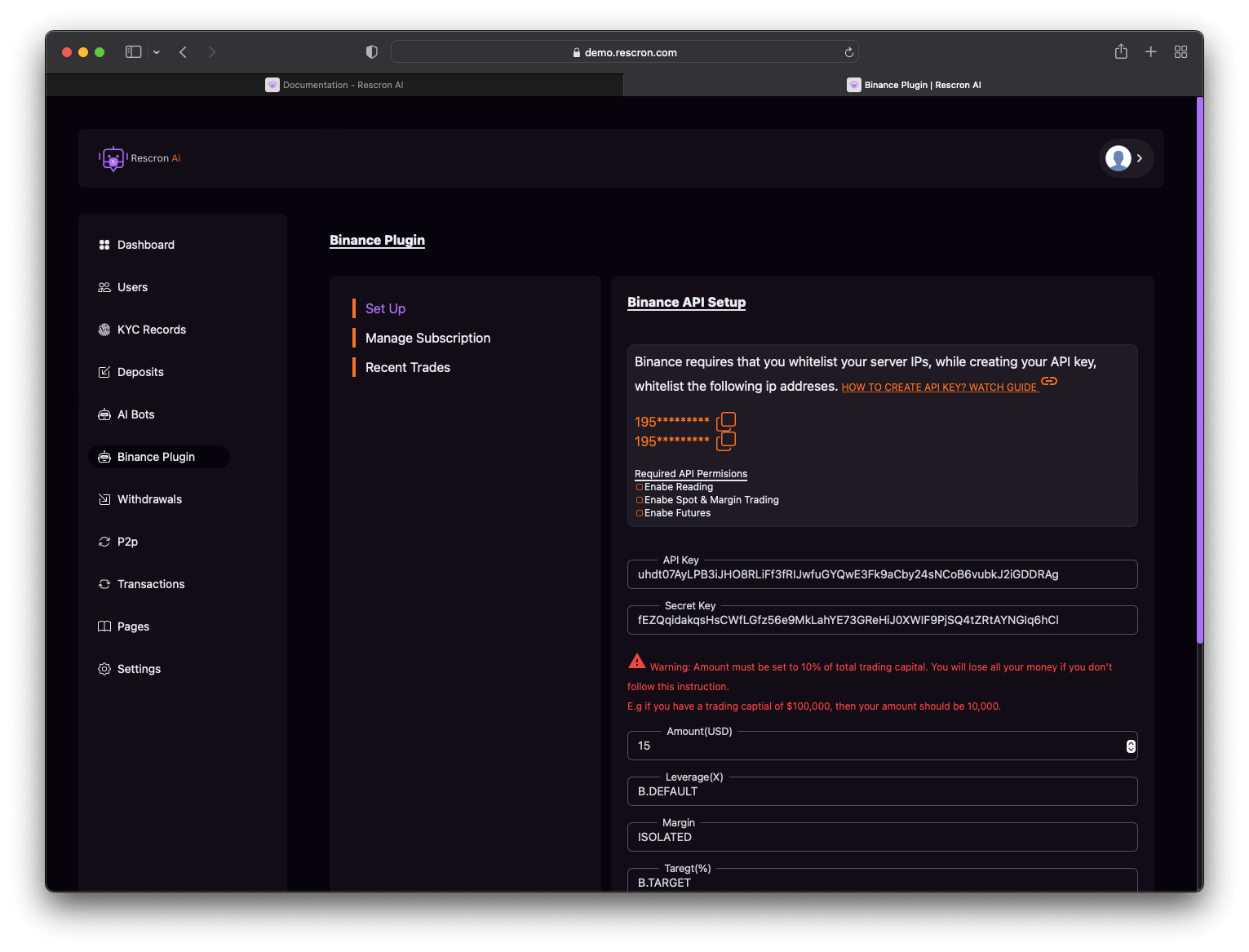
Task: Copy the first whitelisted IP address
Action: [x=726, y=421]
